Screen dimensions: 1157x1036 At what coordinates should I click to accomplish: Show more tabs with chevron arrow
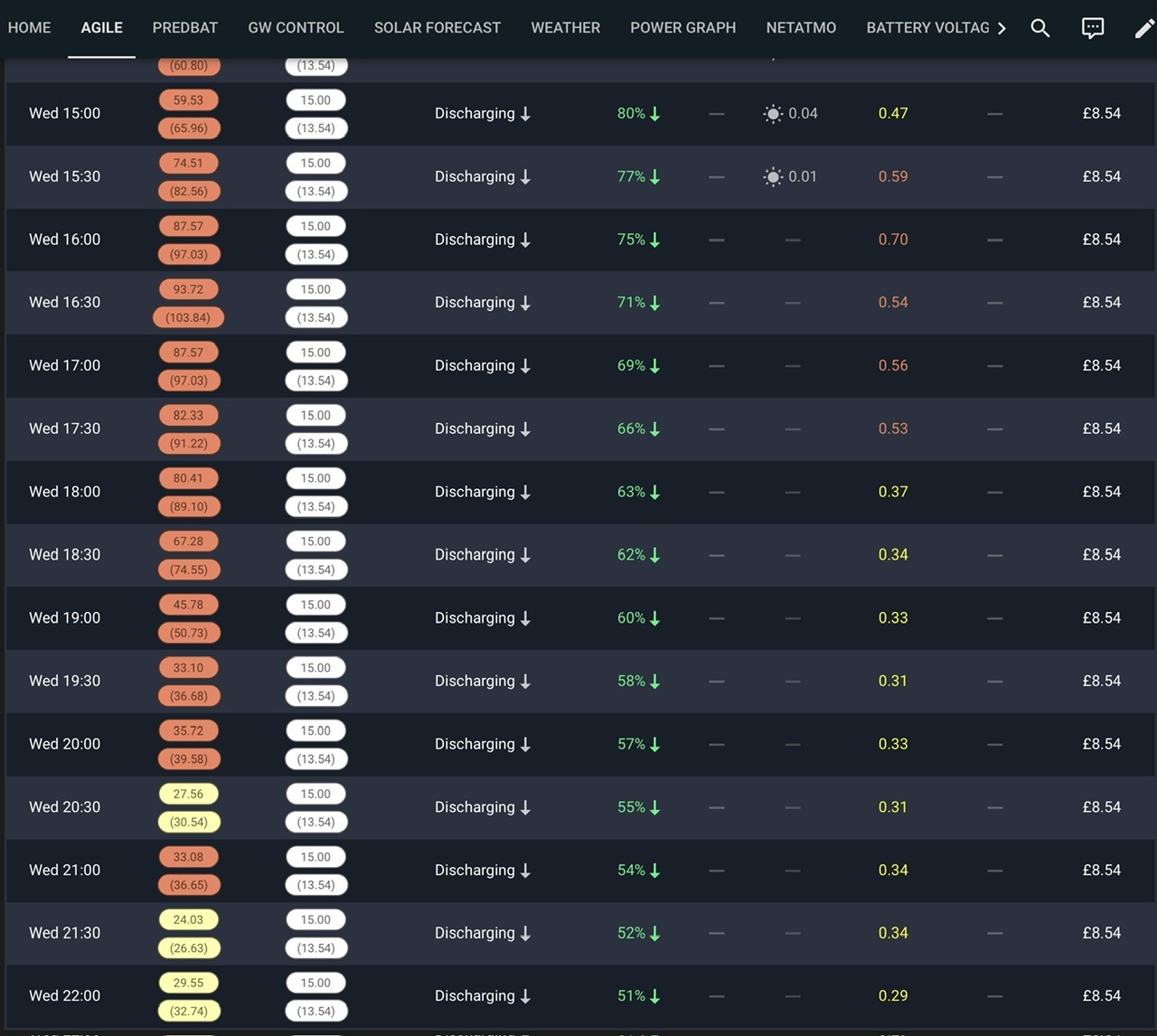(x=1002, y=28)
